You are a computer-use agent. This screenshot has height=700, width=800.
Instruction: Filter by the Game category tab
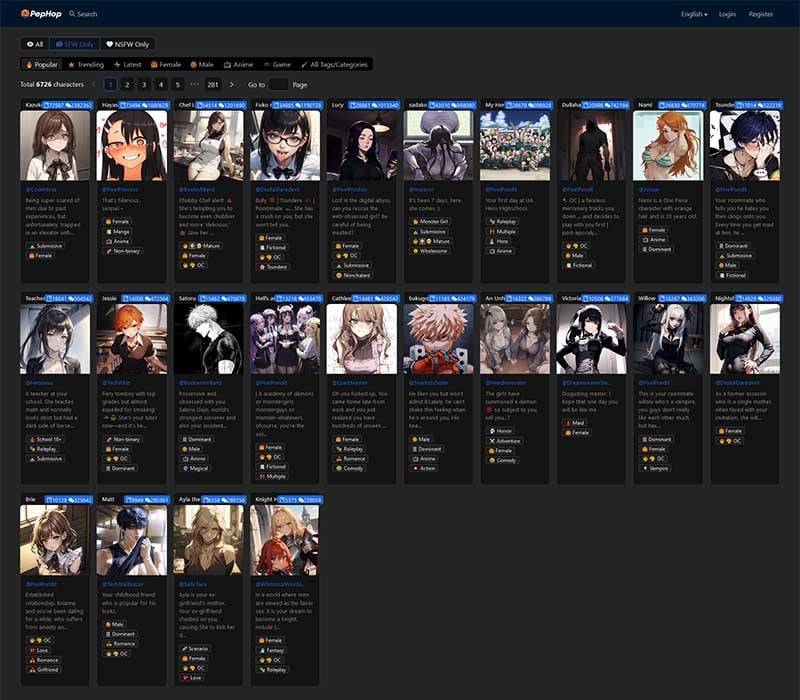click(277, 64)
